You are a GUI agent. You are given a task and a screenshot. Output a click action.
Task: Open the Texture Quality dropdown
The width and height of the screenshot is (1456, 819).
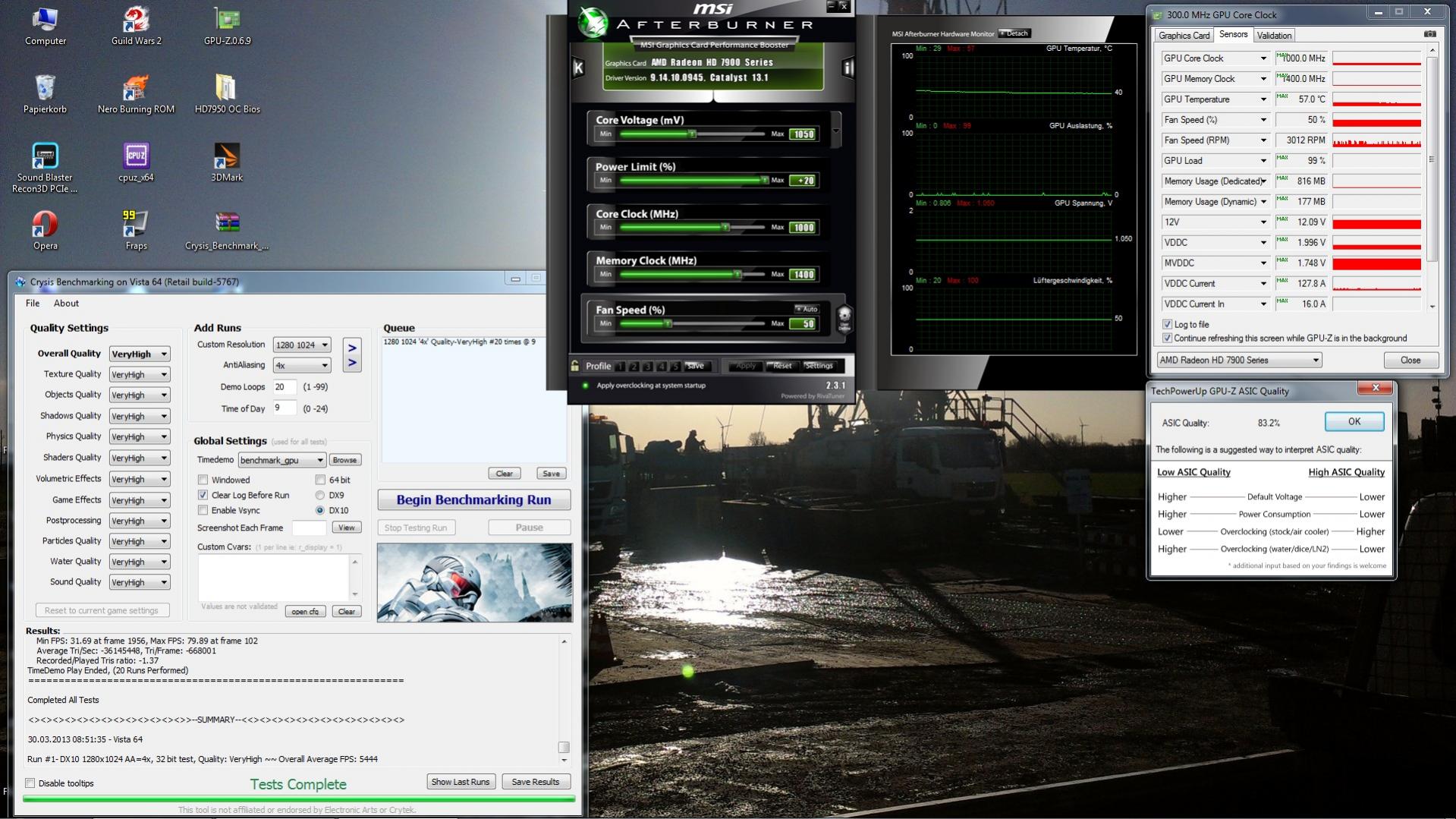tap(140, 374)
